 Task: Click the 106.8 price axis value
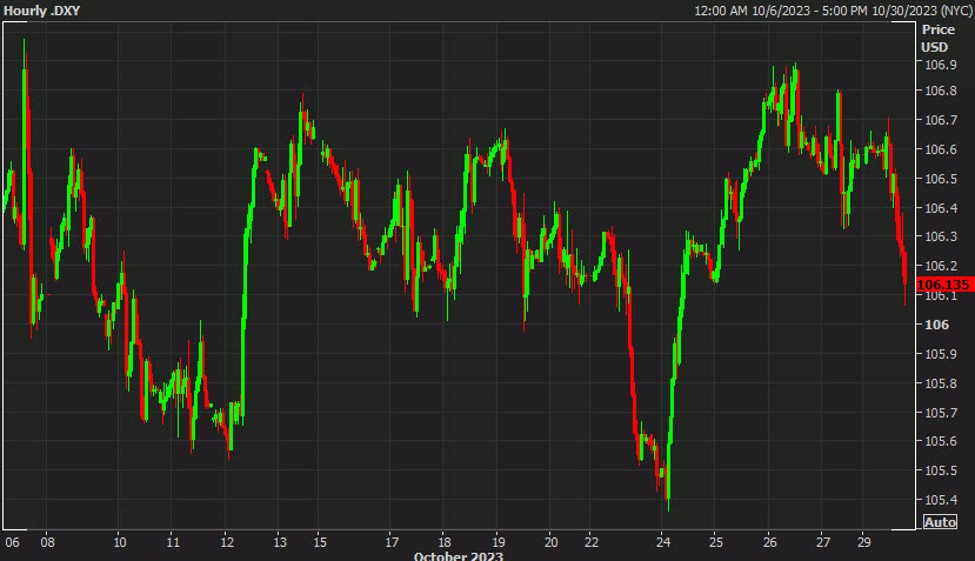(x=940, y=91)
